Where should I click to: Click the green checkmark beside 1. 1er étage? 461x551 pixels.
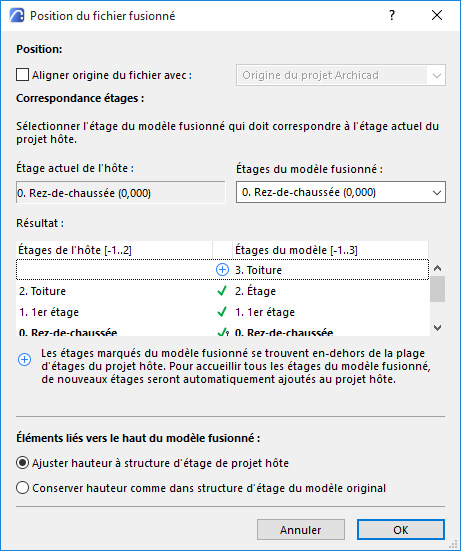click(x=222, y=312)
